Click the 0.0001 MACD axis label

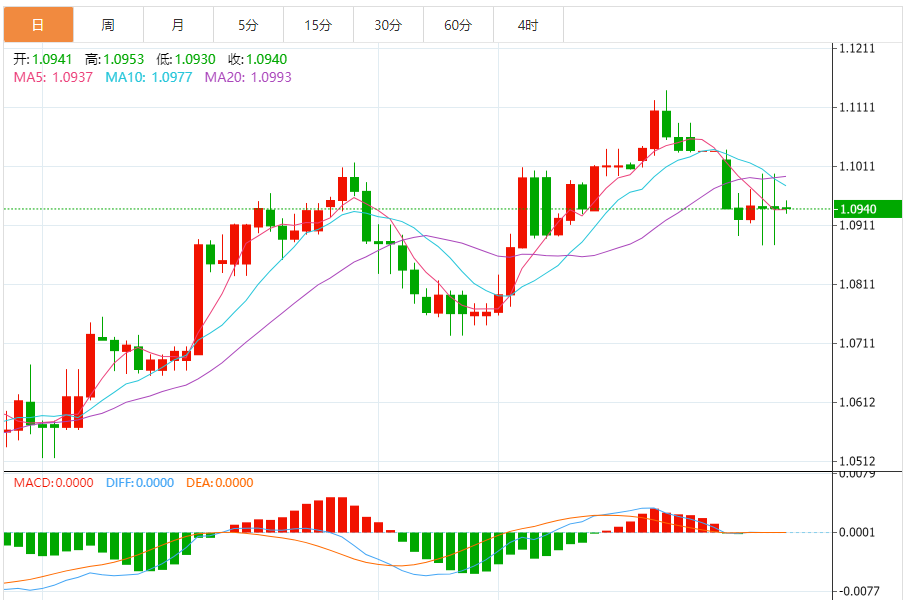pos(857,532)
